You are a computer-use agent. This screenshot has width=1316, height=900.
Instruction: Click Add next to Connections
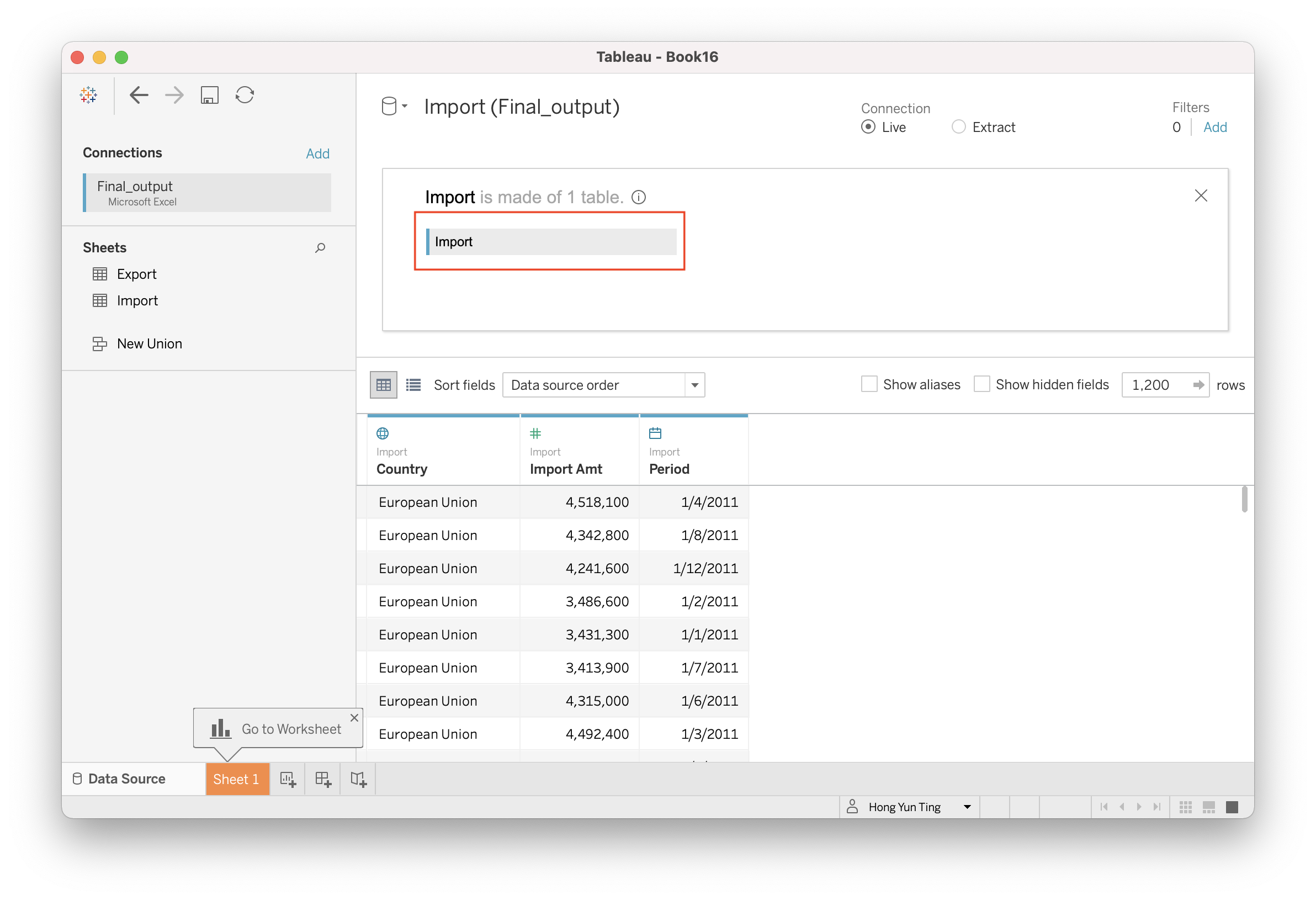point(317,153)
